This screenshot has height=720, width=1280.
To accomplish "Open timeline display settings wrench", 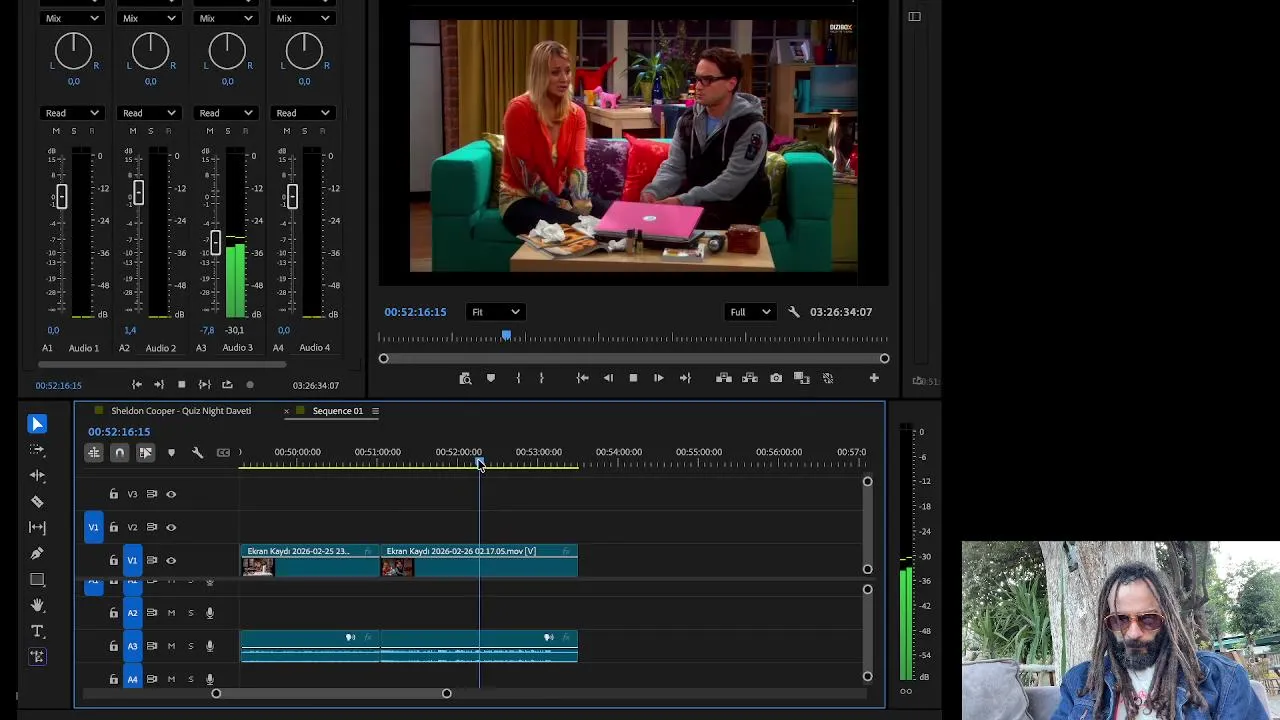I will (x=197, y=453).
